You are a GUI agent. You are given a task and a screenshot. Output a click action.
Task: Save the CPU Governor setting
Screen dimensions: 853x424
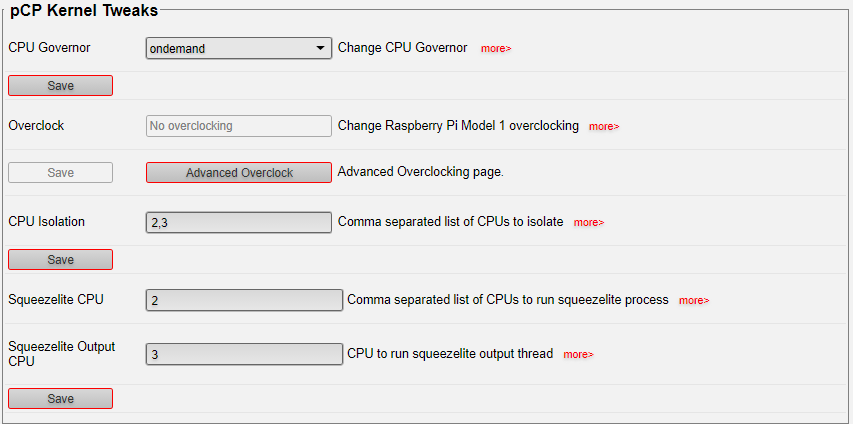pyautogui.click(x=60, y=86)
